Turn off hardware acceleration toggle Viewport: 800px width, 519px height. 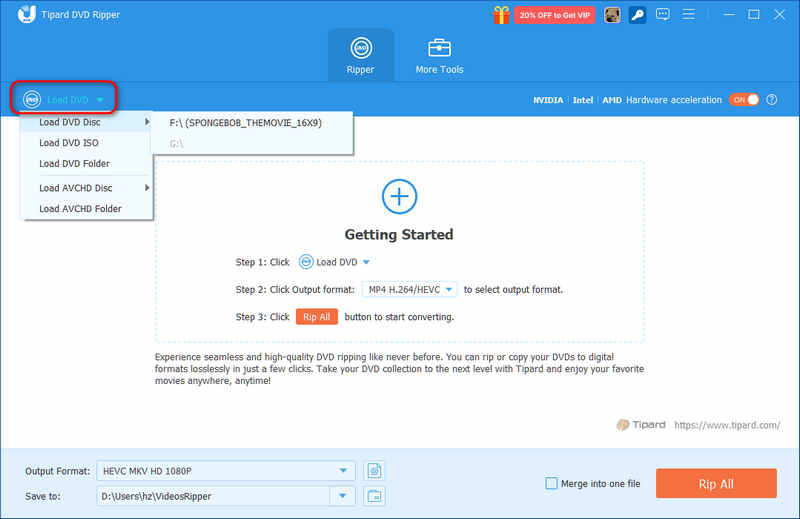[744, 100]
